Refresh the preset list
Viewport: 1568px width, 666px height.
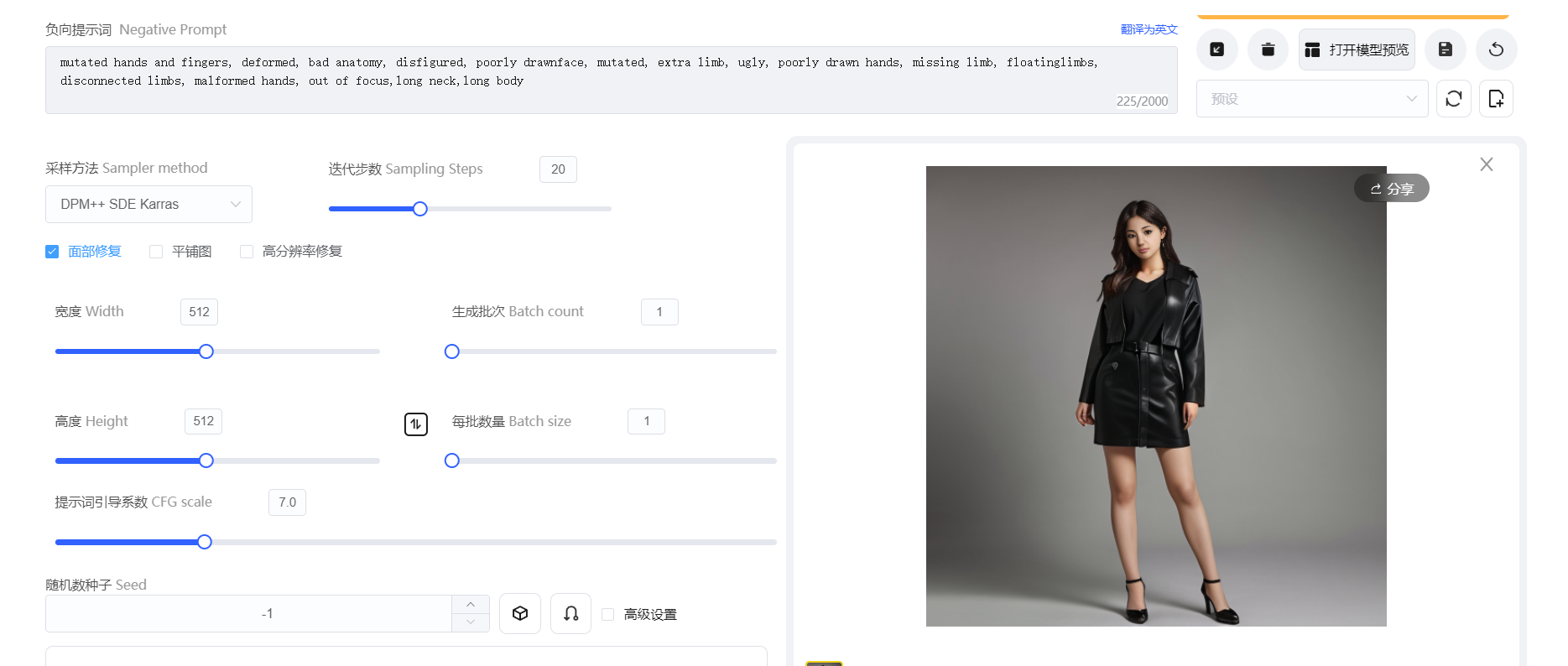(1454, 99)
